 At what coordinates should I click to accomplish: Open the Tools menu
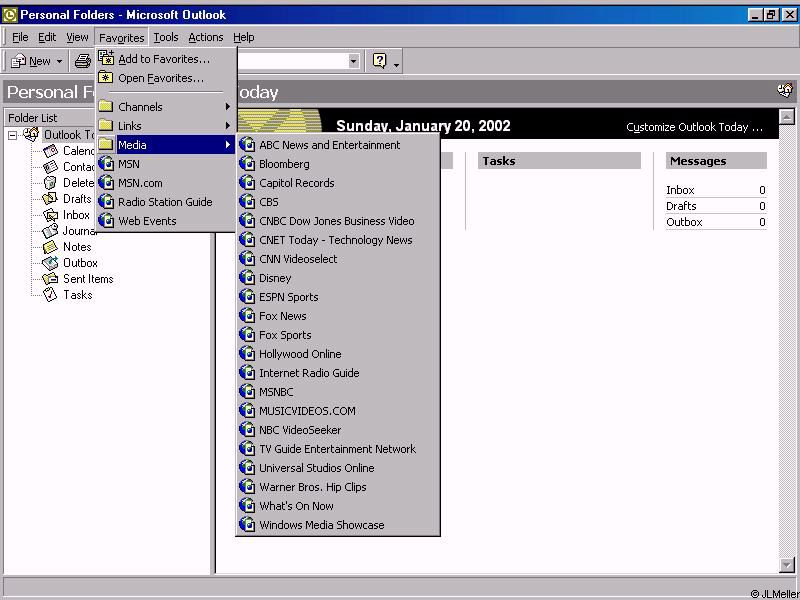166,37
